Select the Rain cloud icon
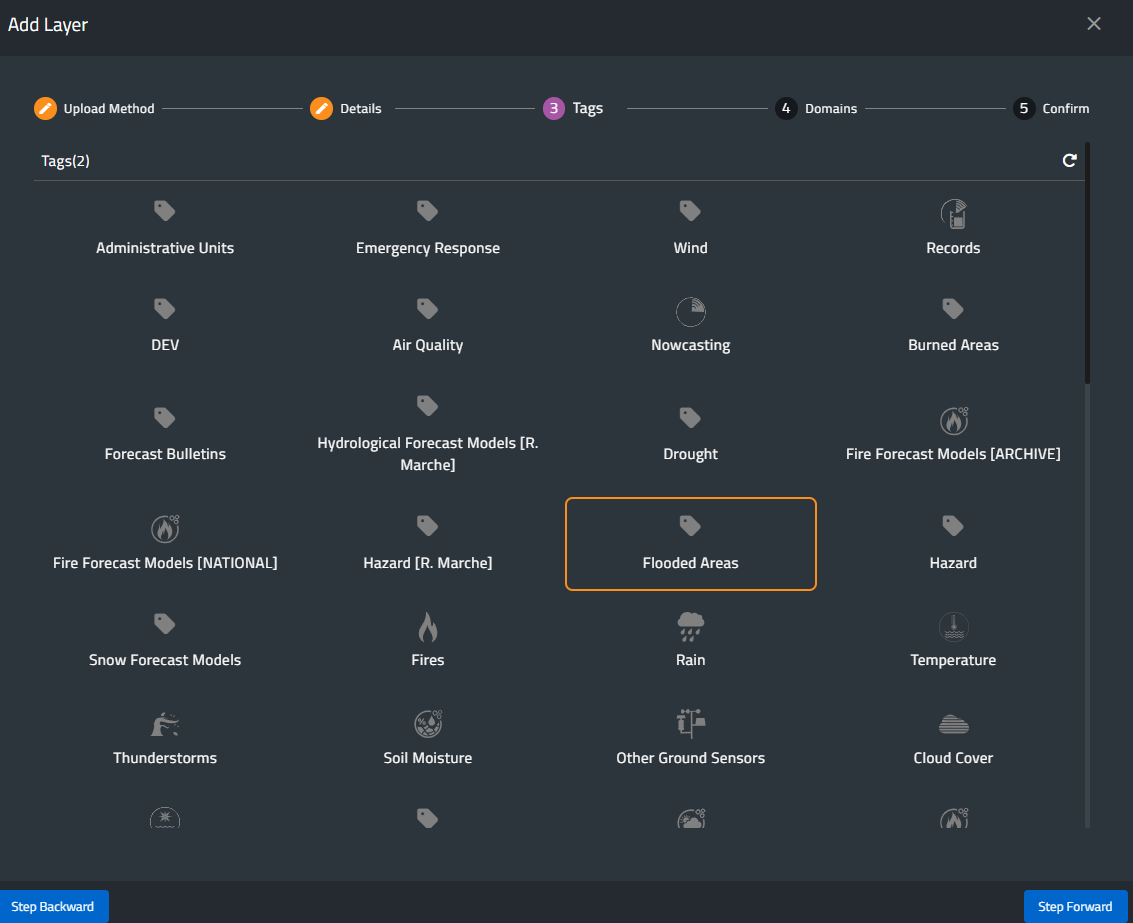The width and height of the screenshot is (1133, 923). click(x=690, y=627)
